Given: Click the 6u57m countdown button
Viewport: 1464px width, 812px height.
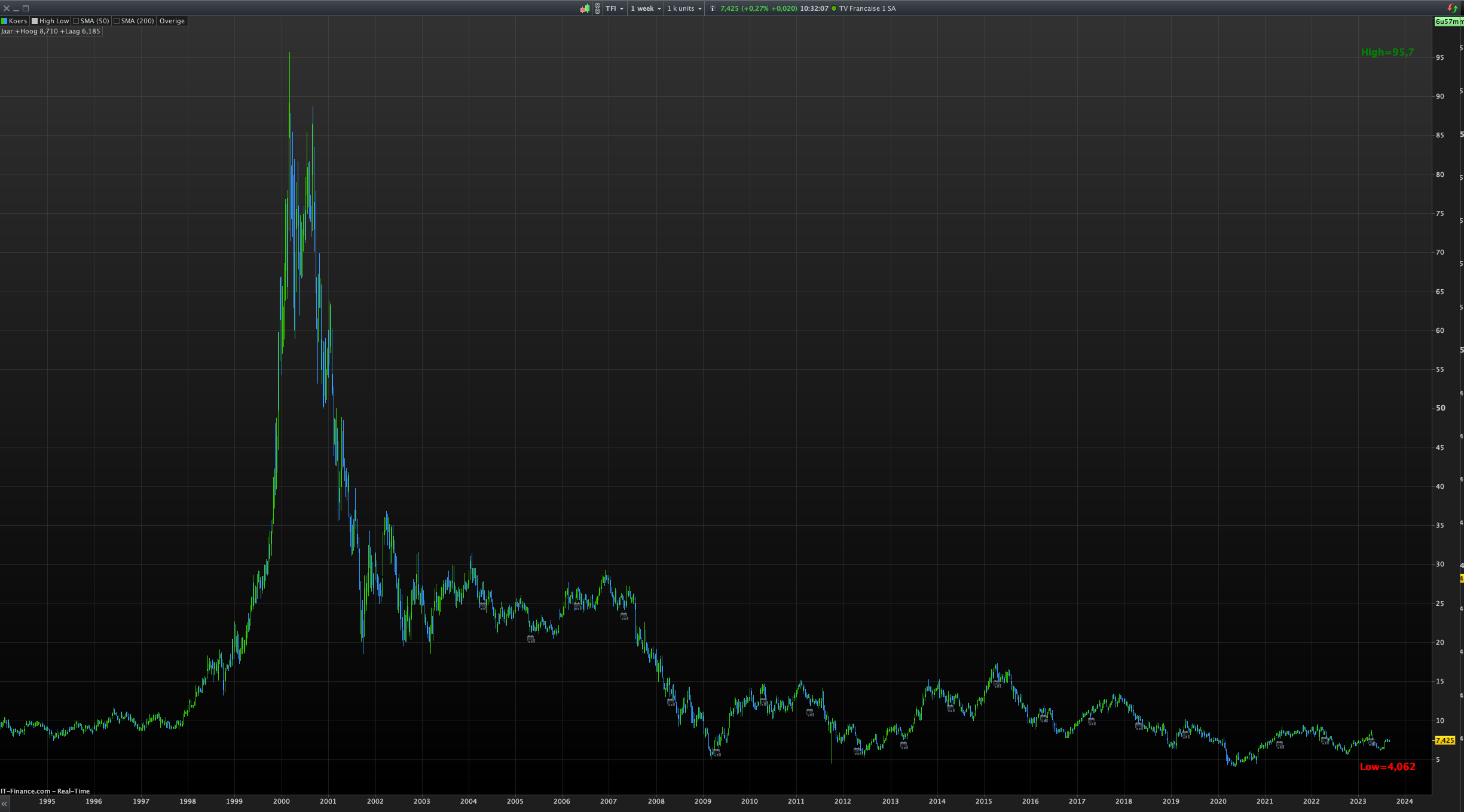Looking at the screenshot, I should pos(1447,22).
